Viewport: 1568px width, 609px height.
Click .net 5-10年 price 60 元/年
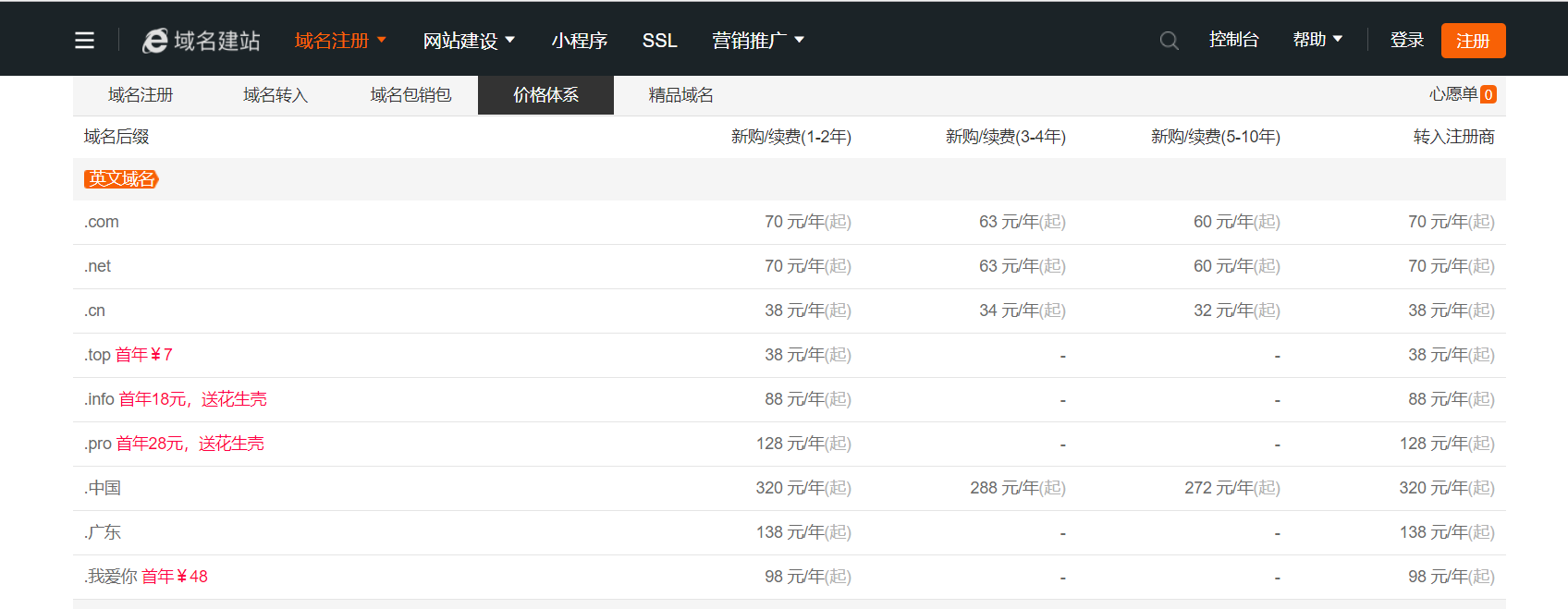coord(1237,266)
